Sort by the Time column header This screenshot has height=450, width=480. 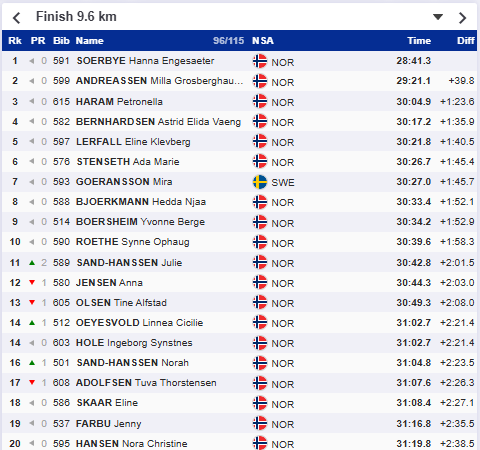pos(419,41)
